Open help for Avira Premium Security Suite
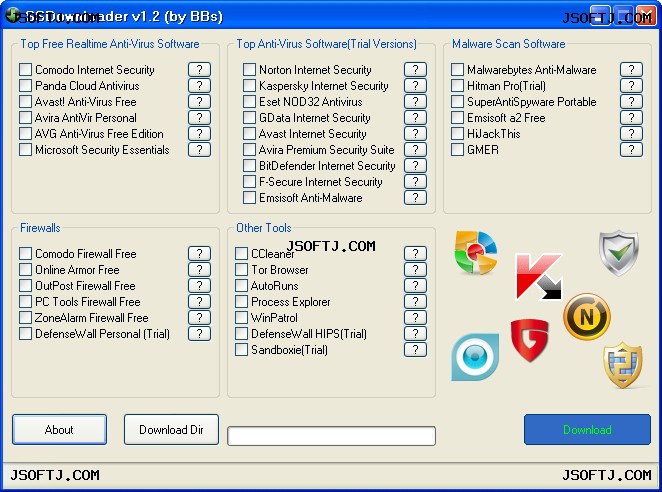 (415, 150)
